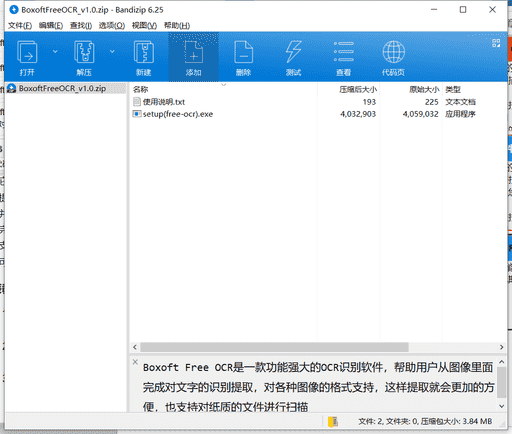Screen dimensions: 512x434
Task: Click the Bandizip app icon in title bar
Action: pos(14,10)
